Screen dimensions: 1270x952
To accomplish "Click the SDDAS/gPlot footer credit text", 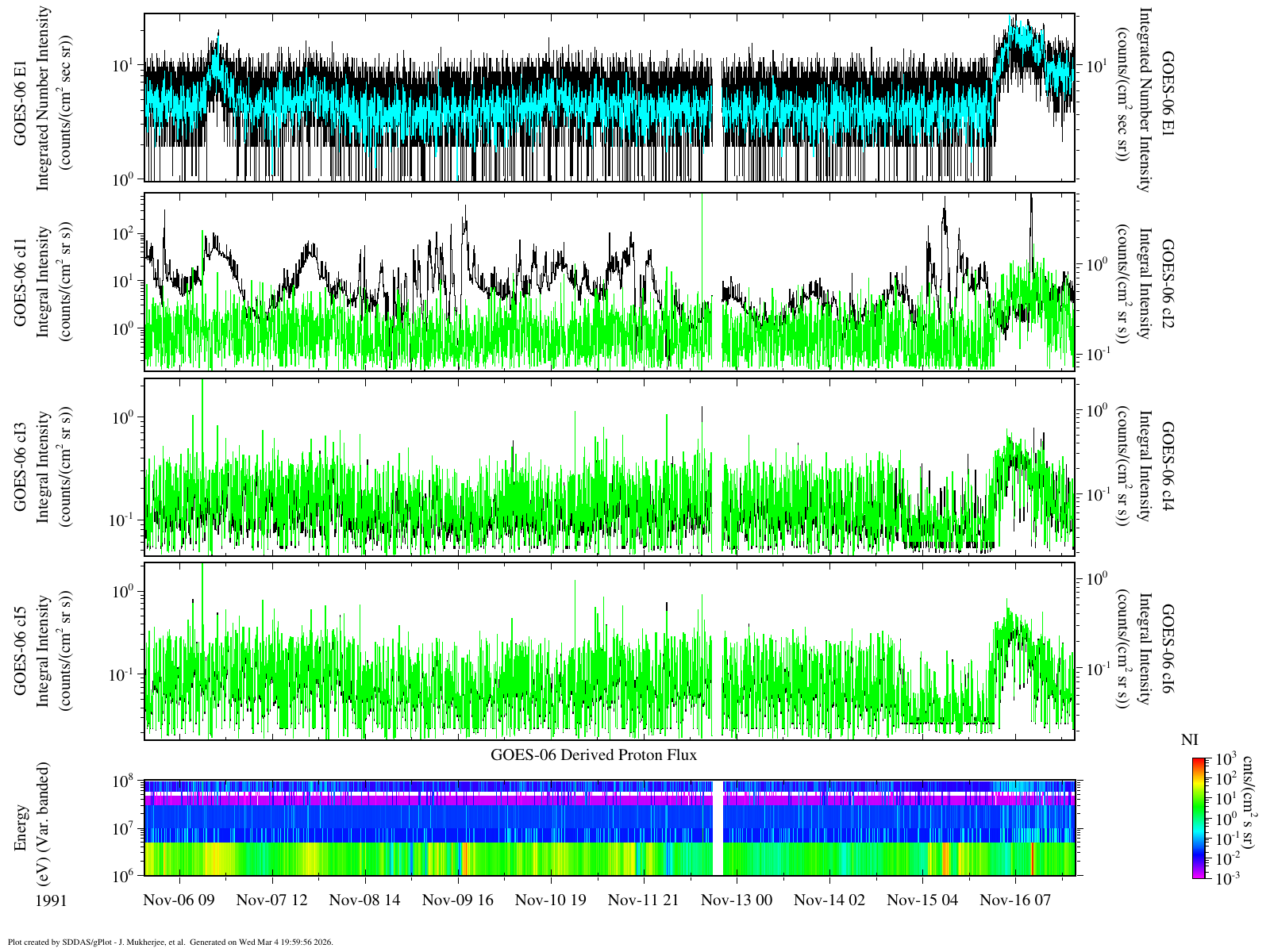I will pos(171,942).
